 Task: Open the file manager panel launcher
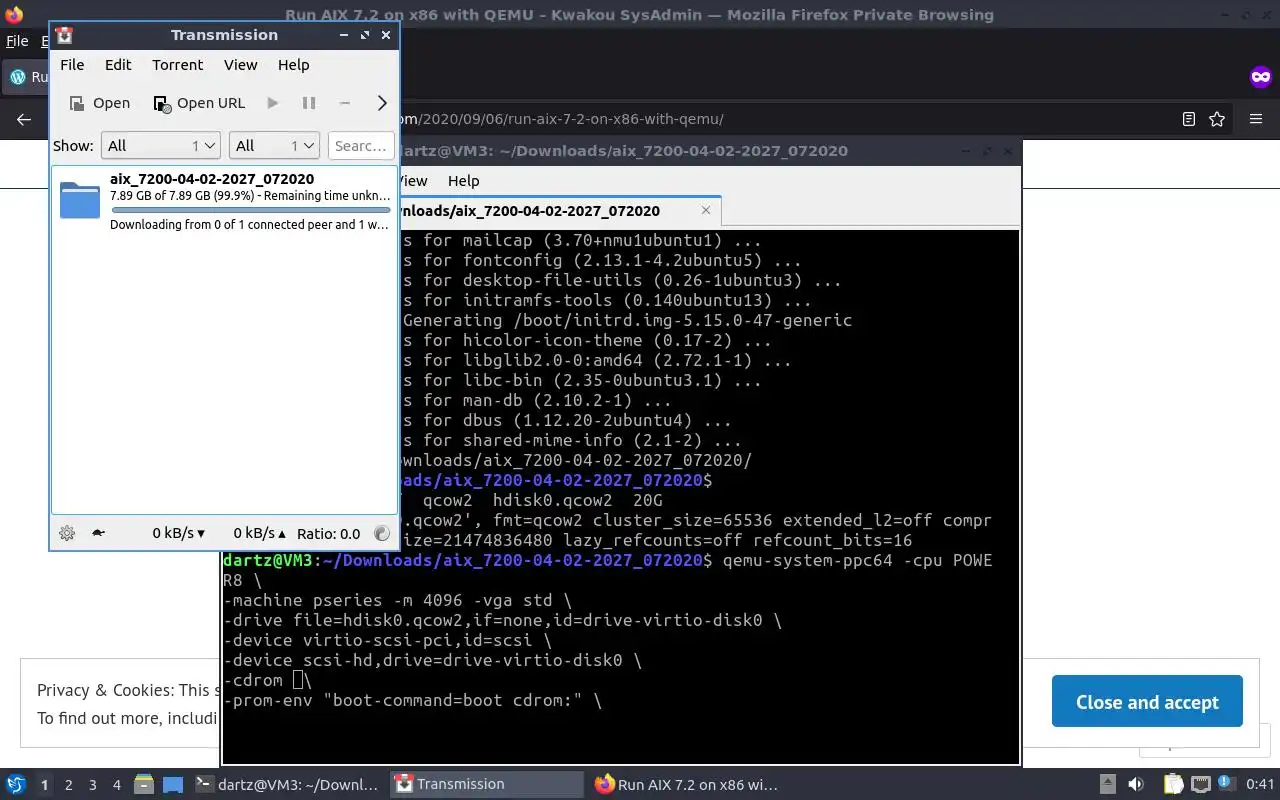tap(144, 784)
